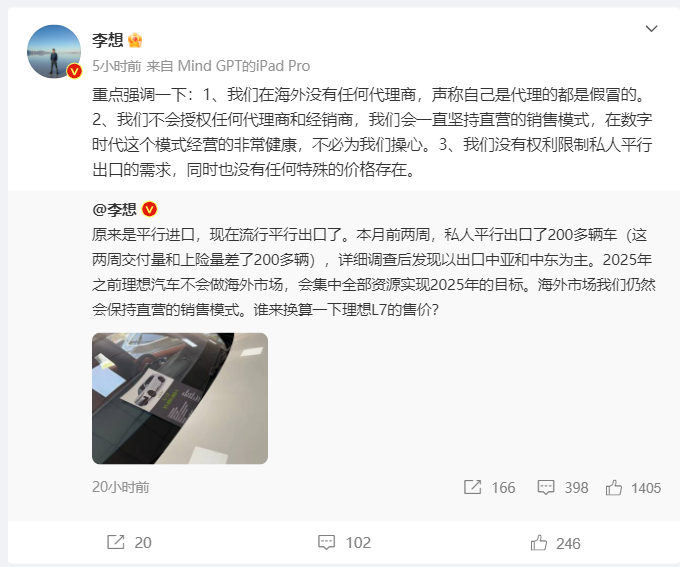Open the @李想 mention in the quoted post
The width and height of the screenshot is (680, 567).
click(x=114, y=210)
